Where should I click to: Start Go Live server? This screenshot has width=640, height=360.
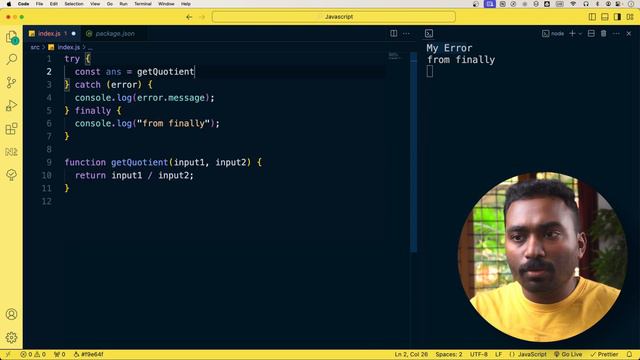(x=568, y=354)
